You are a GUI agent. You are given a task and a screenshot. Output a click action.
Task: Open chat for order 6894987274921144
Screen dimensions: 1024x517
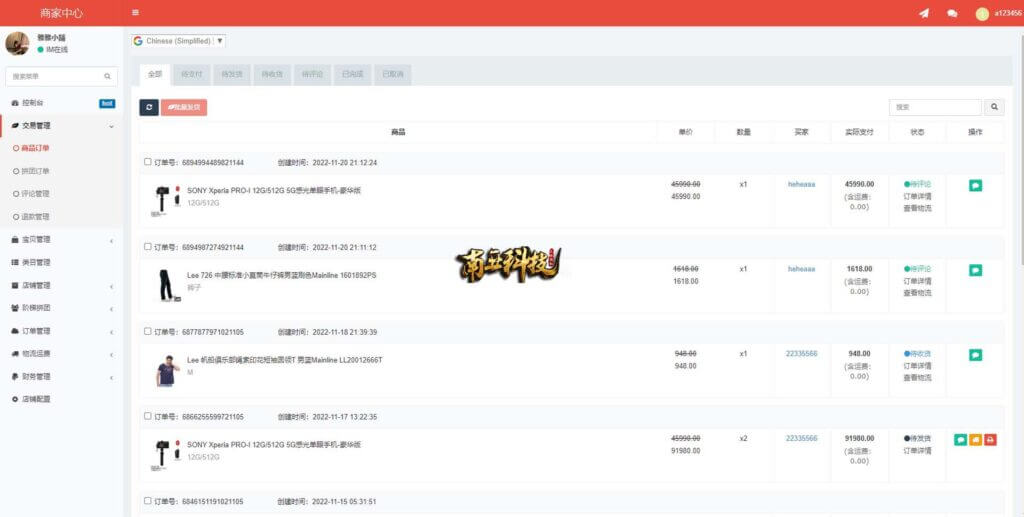pos(975,270)
